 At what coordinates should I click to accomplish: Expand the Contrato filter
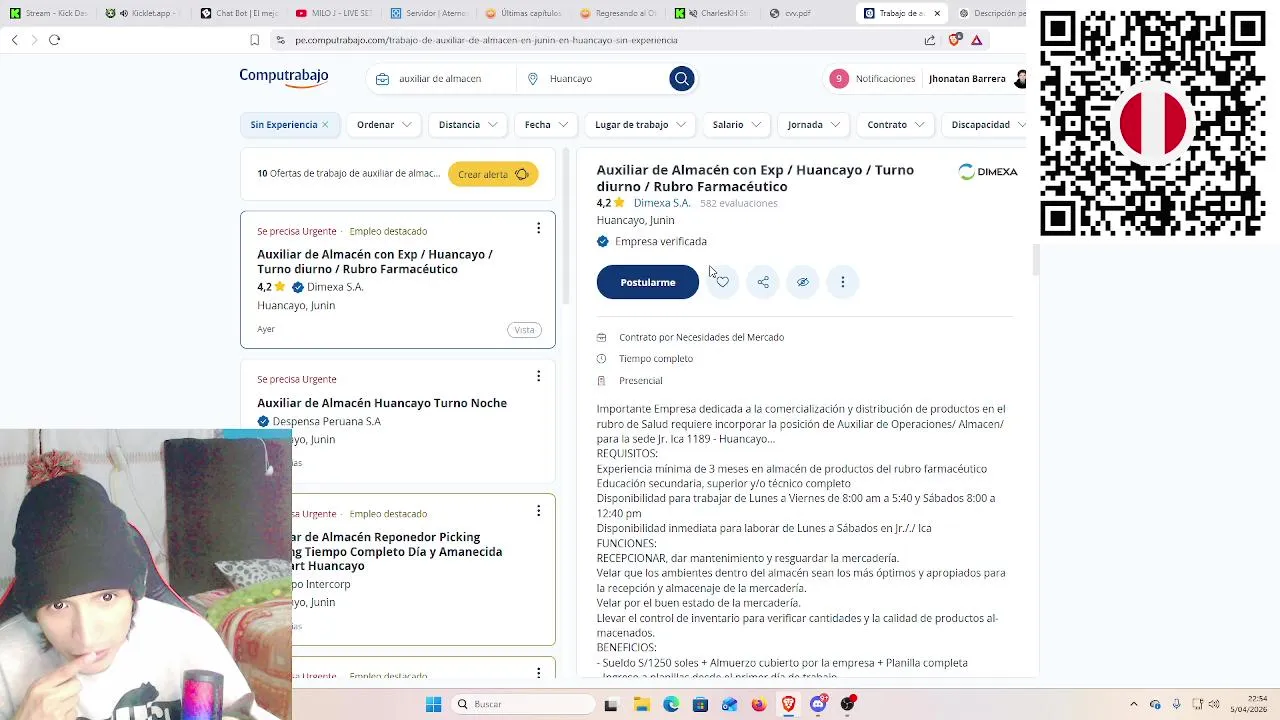[896, 125]
